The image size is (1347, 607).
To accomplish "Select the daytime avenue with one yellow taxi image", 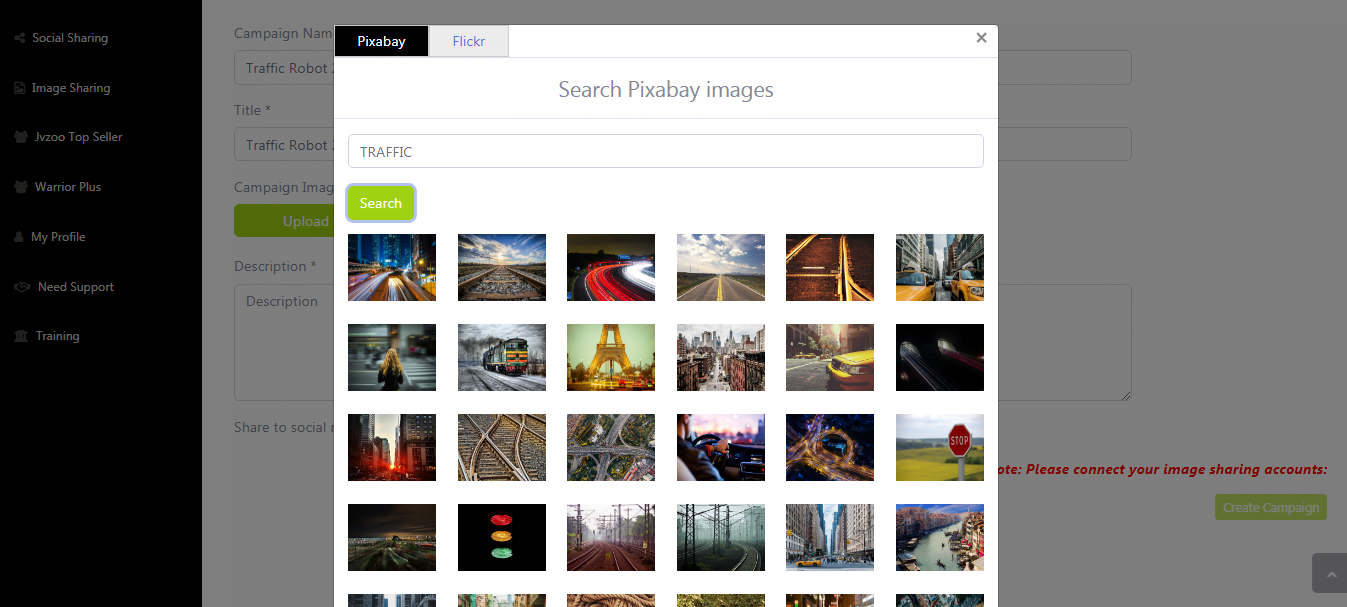I will point(830,537).
